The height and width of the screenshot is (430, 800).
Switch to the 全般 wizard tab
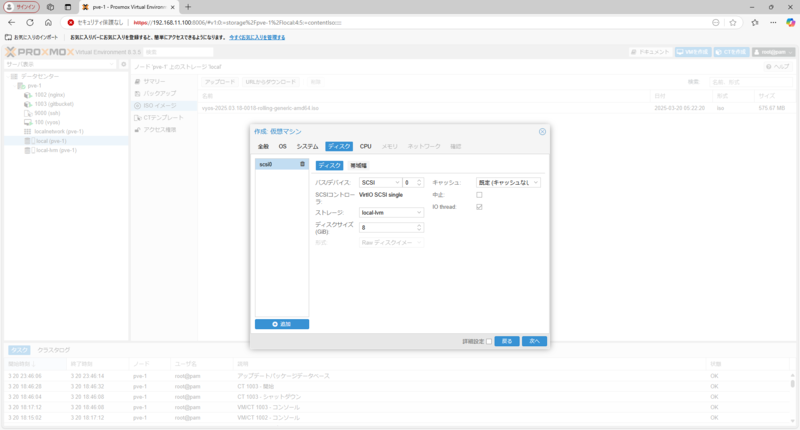263,146
